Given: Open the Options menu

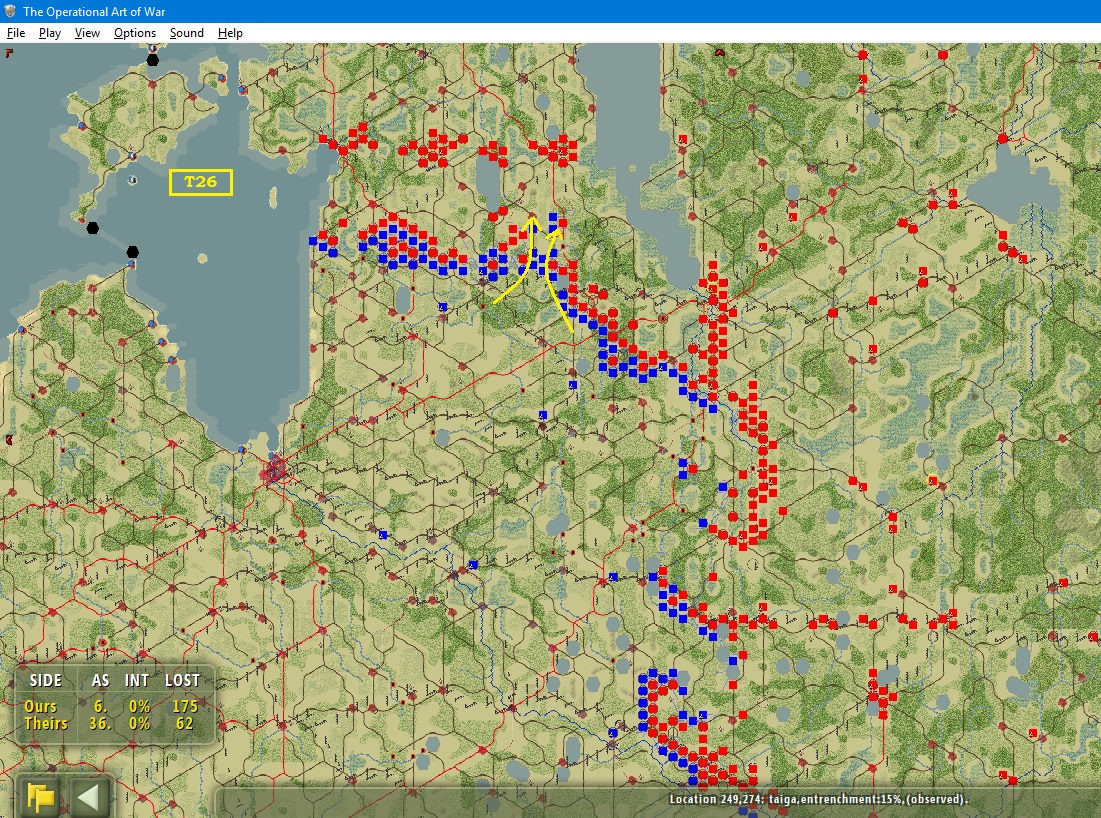Looking at the screenshot, I should click(135, 33).
